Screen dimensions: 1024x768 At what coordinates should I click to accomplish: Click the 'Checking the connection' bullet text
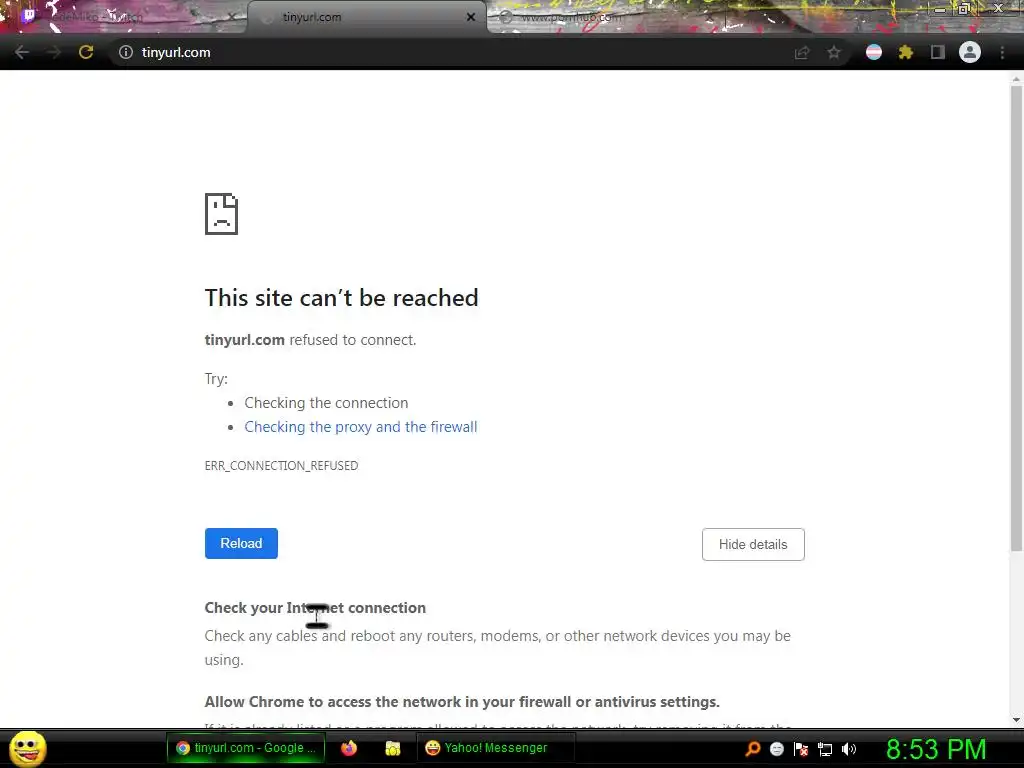click(x=326, y=403)
